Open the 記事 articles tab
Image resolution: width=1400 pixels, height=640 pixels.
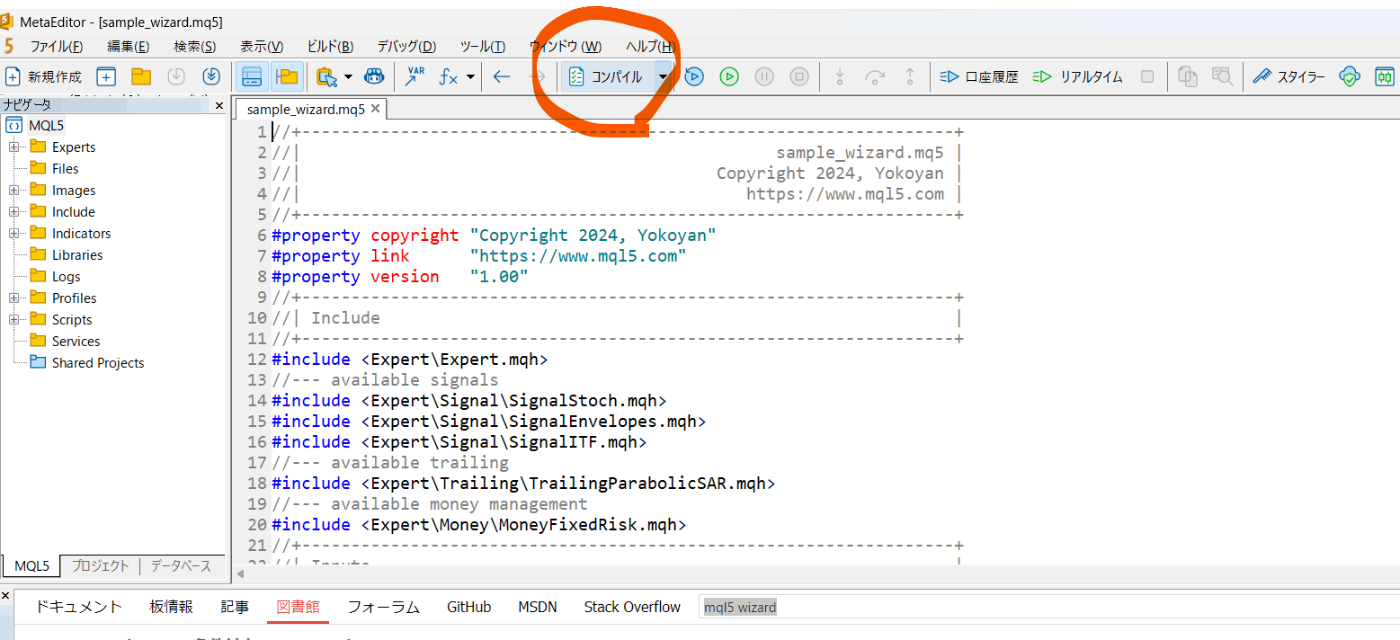tap(235, 607)
